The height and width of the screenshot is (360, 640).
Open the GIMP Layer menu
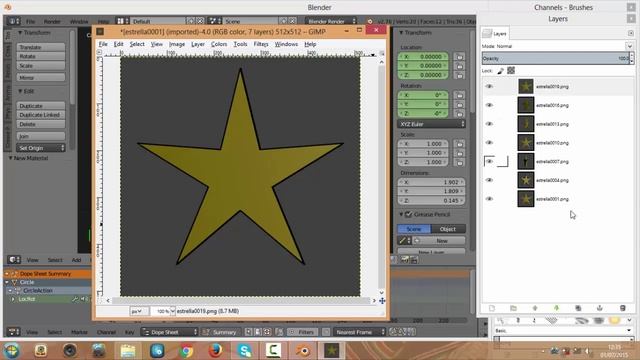tap(198, 44)
